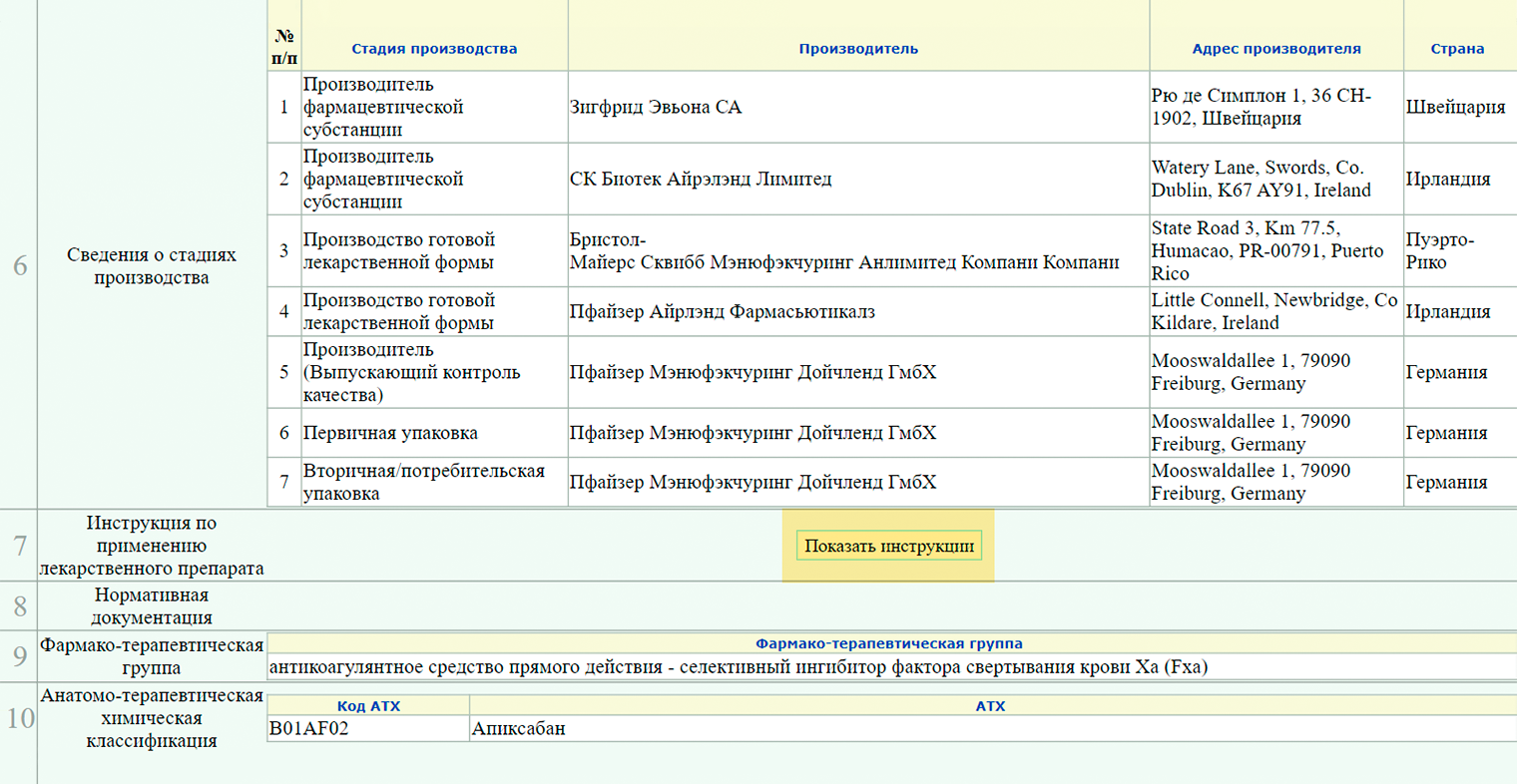
Task: Select column header 'Производитель'
Action: point(858,48)
